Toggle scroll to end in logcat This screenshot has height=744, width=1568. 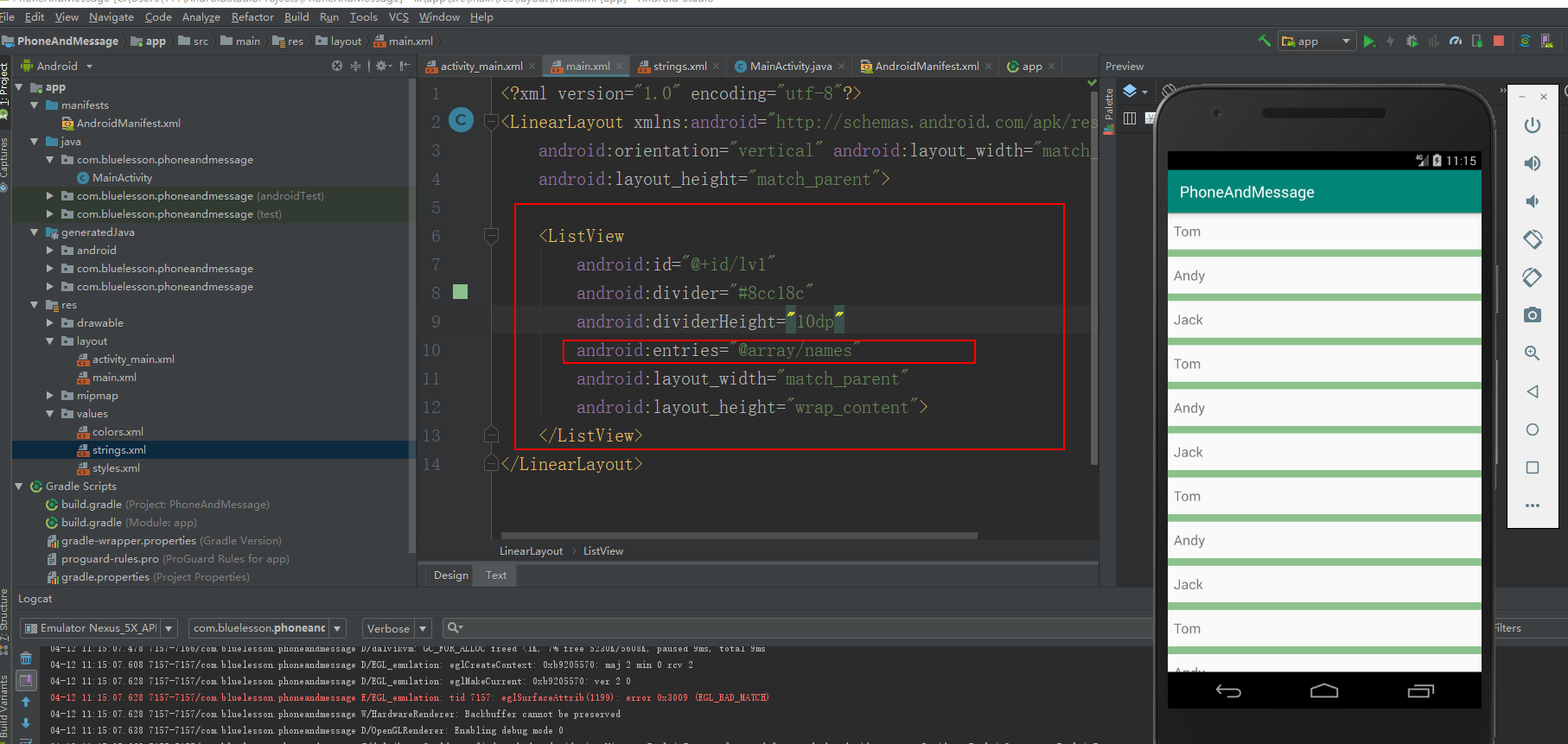[26, 680]
